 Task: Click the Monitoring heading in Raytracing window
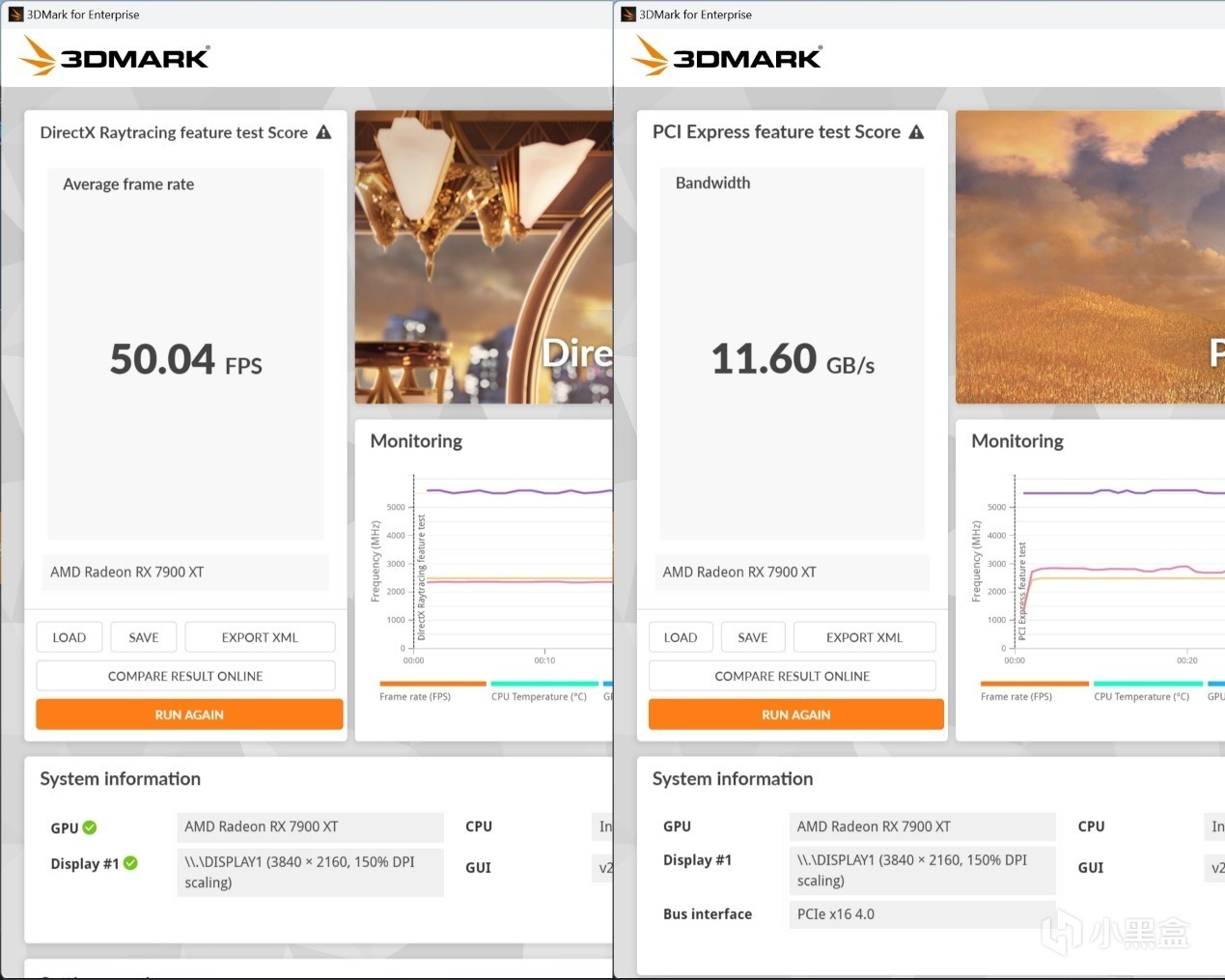point(416,440)
